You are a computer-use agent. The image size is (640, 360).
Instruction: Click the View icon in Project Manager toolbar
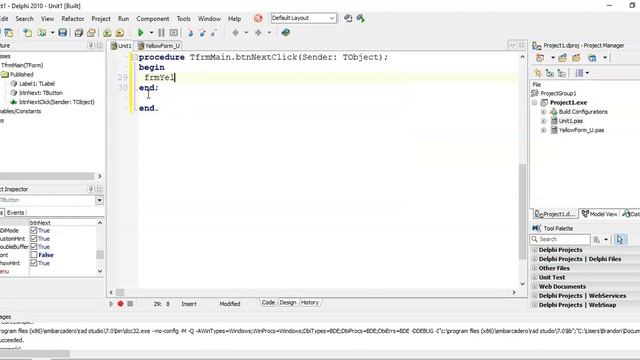click(592, 58)
